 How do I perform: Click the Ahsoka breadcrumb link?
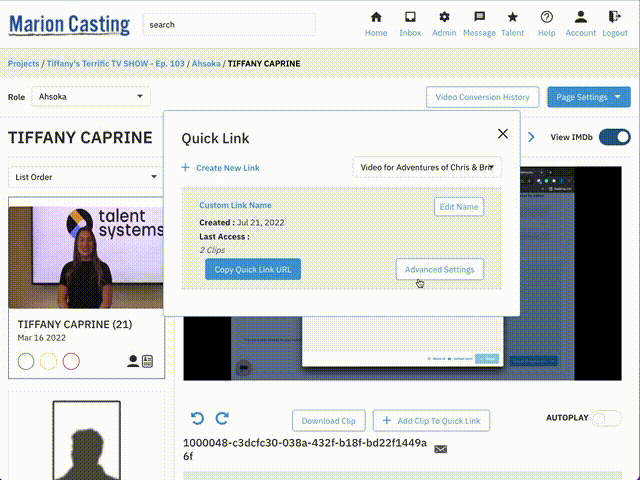tap(206, 64)
